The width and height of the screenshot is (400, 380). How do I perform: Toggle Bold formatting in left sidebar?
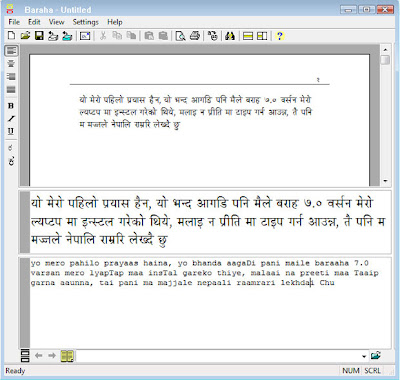pos(11,106)
